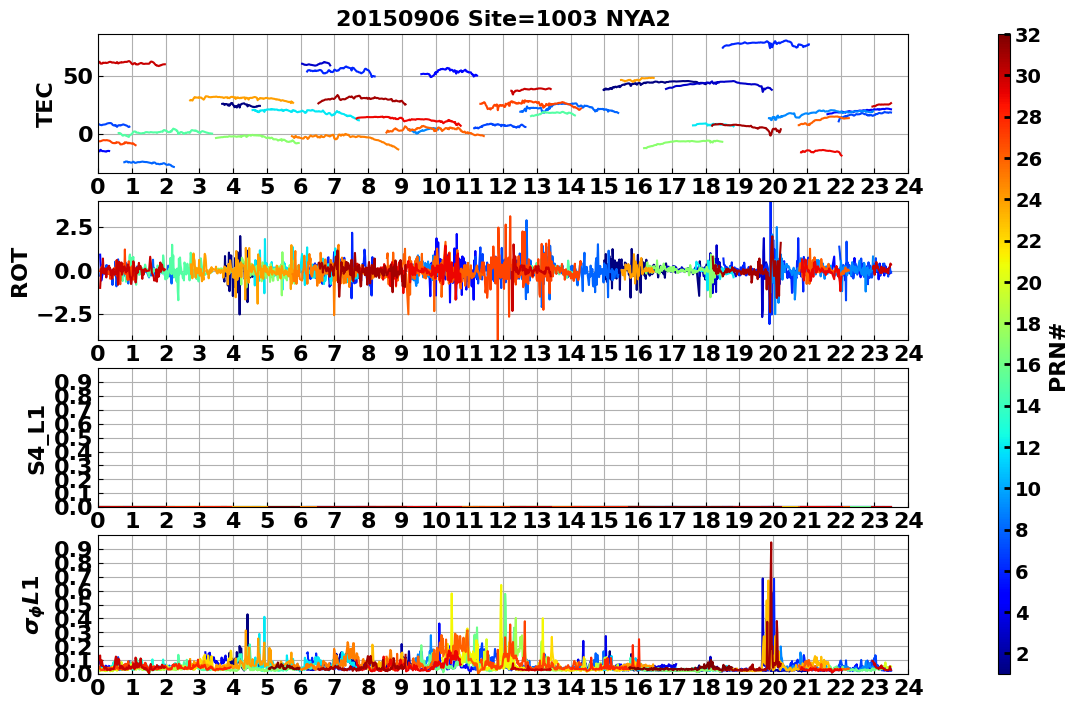Click hour '6' under the TEC panel

point(301,186)
